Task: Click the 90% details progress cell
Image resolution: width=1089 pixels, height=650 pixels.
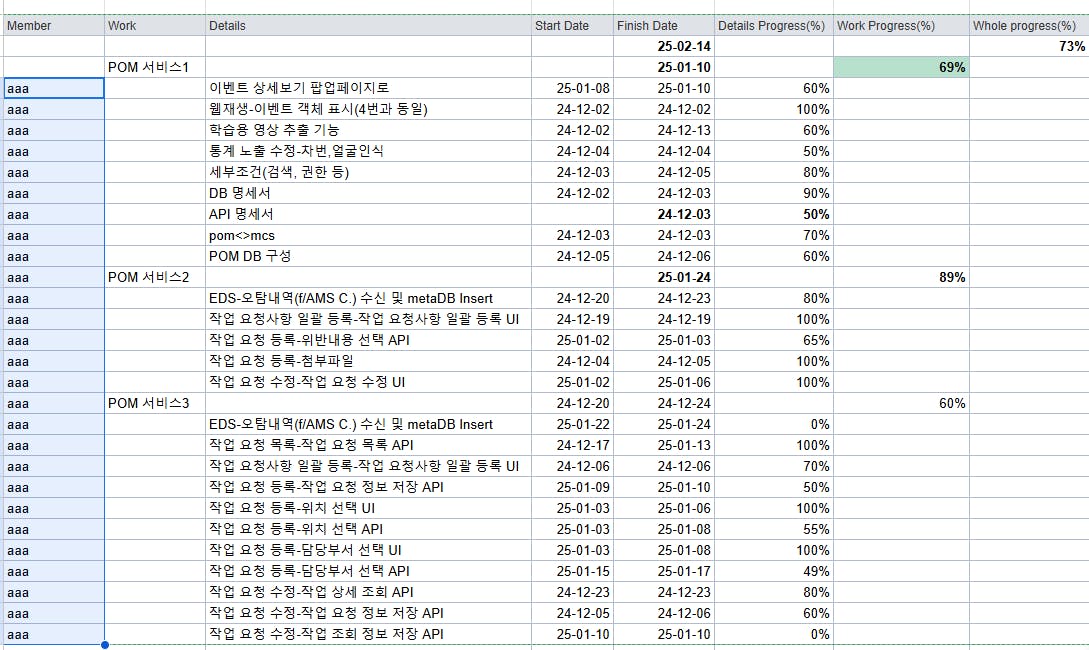Action: tap(774, 193)
